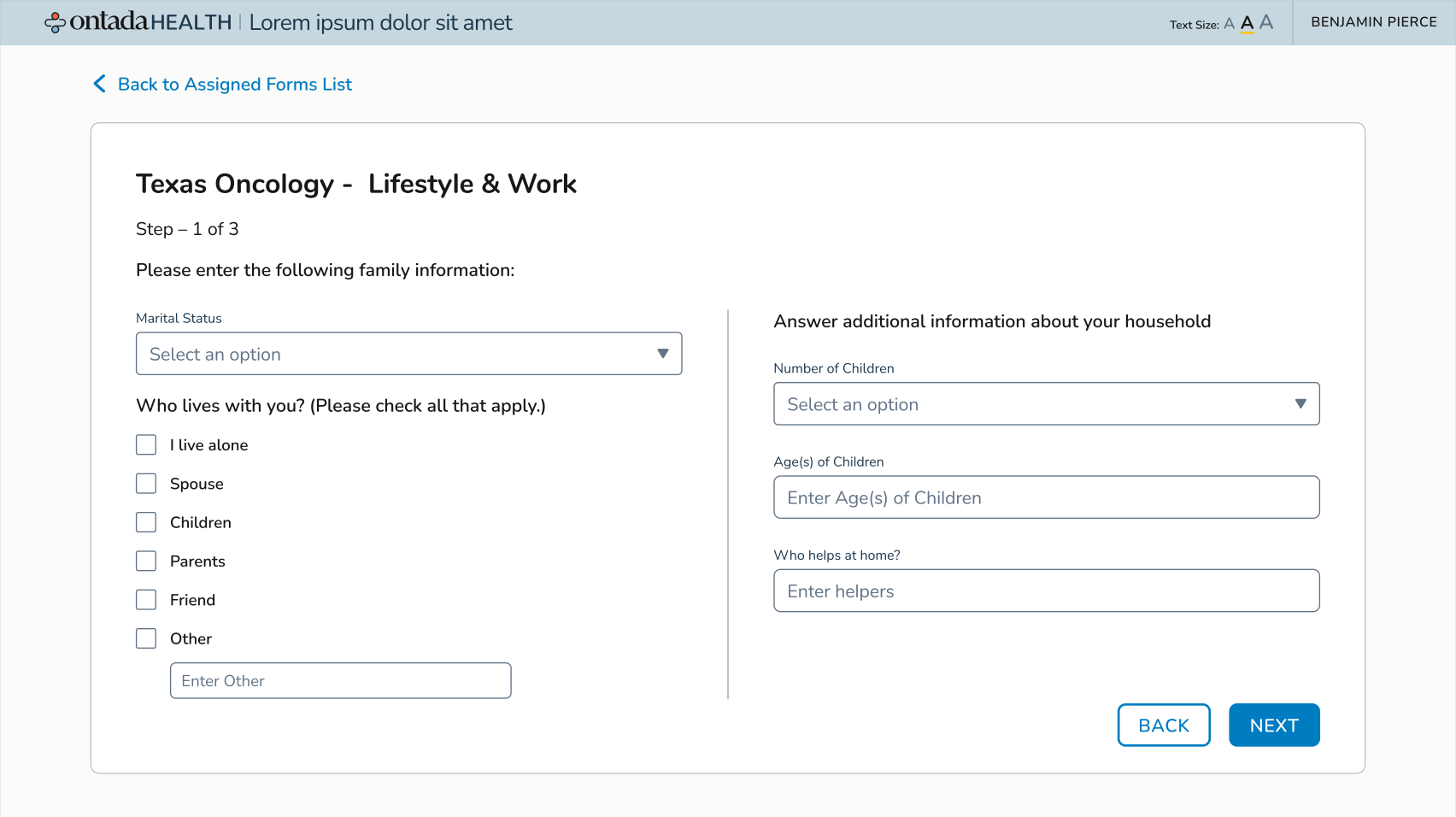Click the Enter Other text field
Screen dimensions: 1456x817
point(340,680)
